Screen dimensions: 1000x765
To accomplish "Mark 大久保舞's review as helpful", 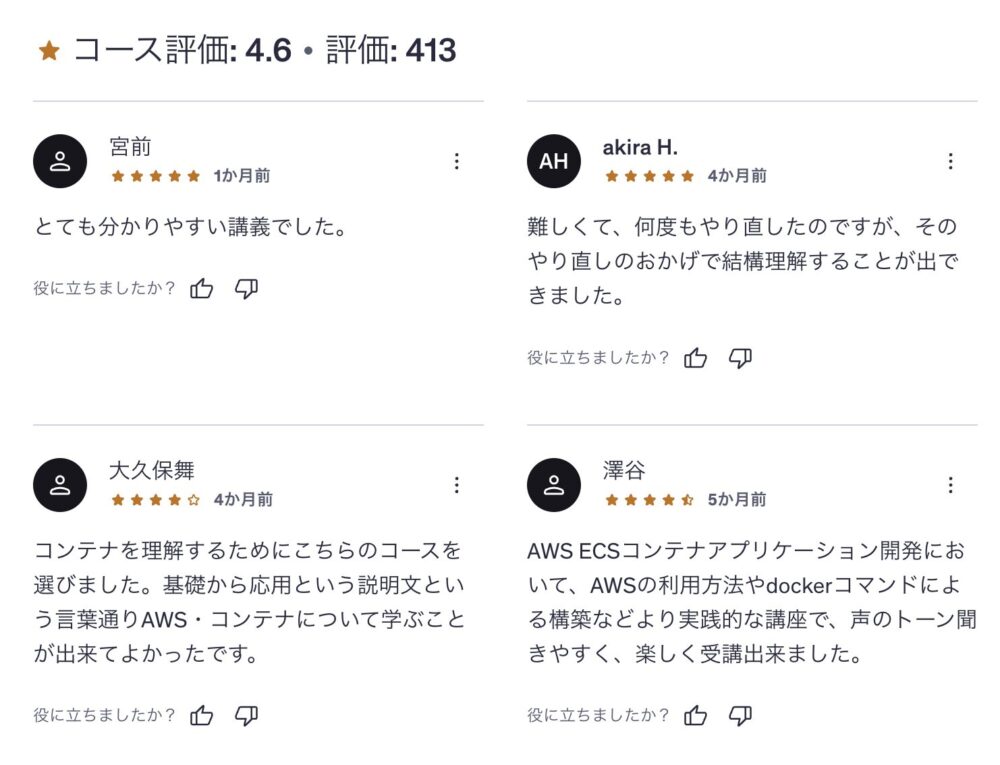I will click(202, 715).
